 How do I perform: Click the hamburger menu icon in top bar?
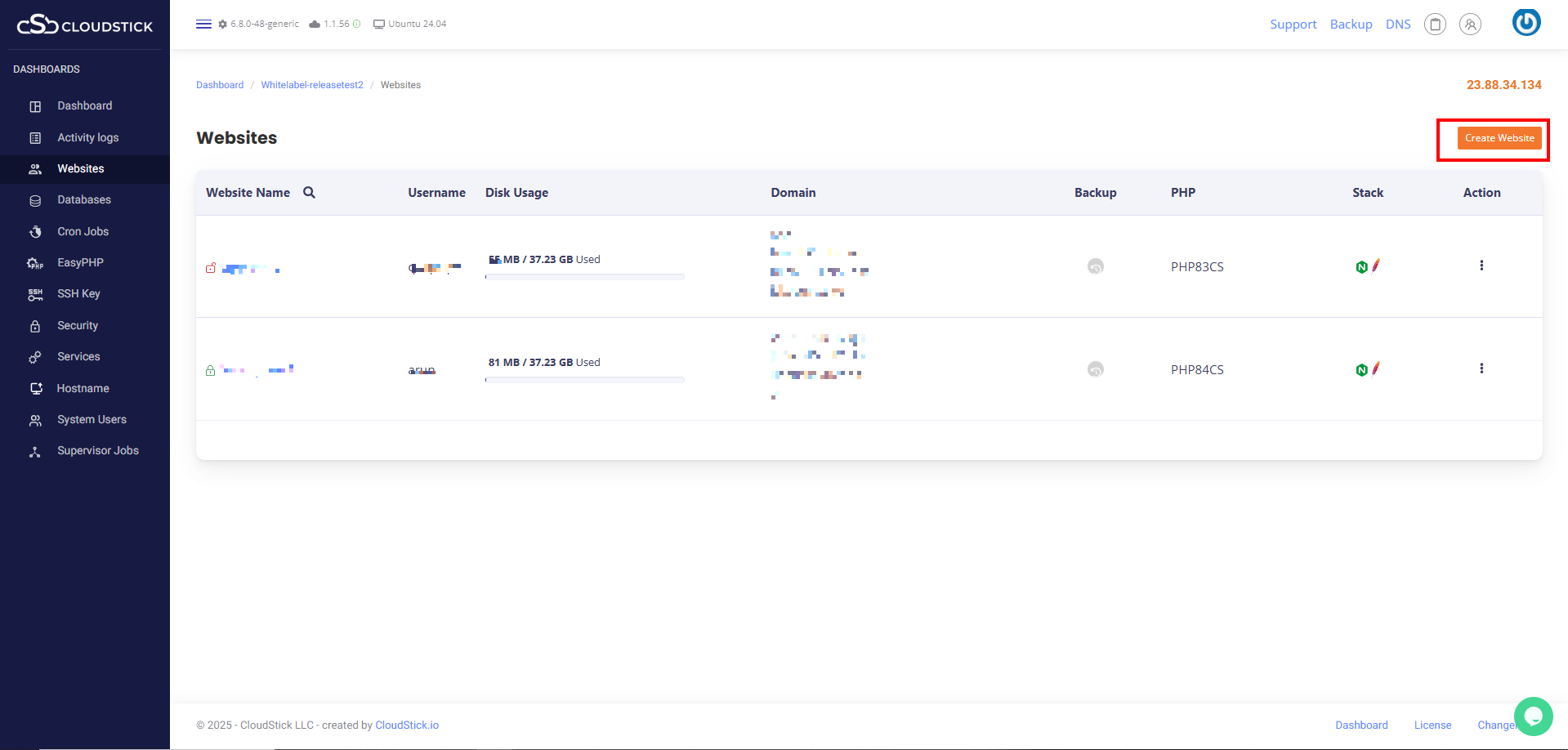coord(203,24)
